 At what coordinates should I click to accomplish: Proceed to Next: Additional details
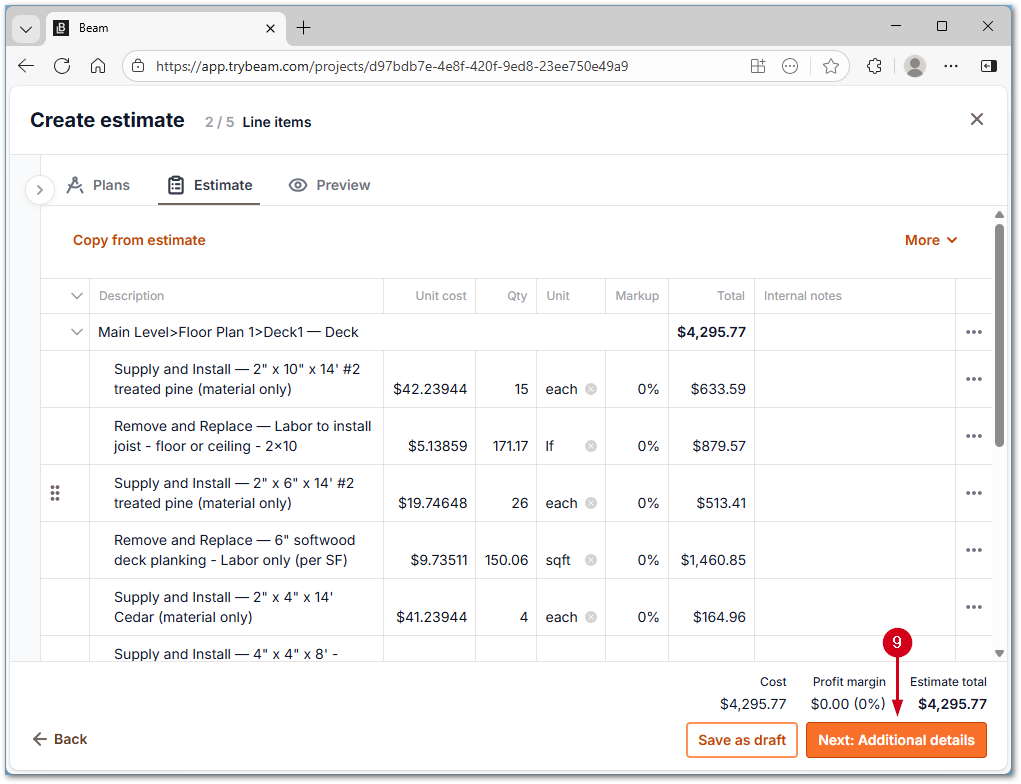pyautogui.click(x=896, y=740)
